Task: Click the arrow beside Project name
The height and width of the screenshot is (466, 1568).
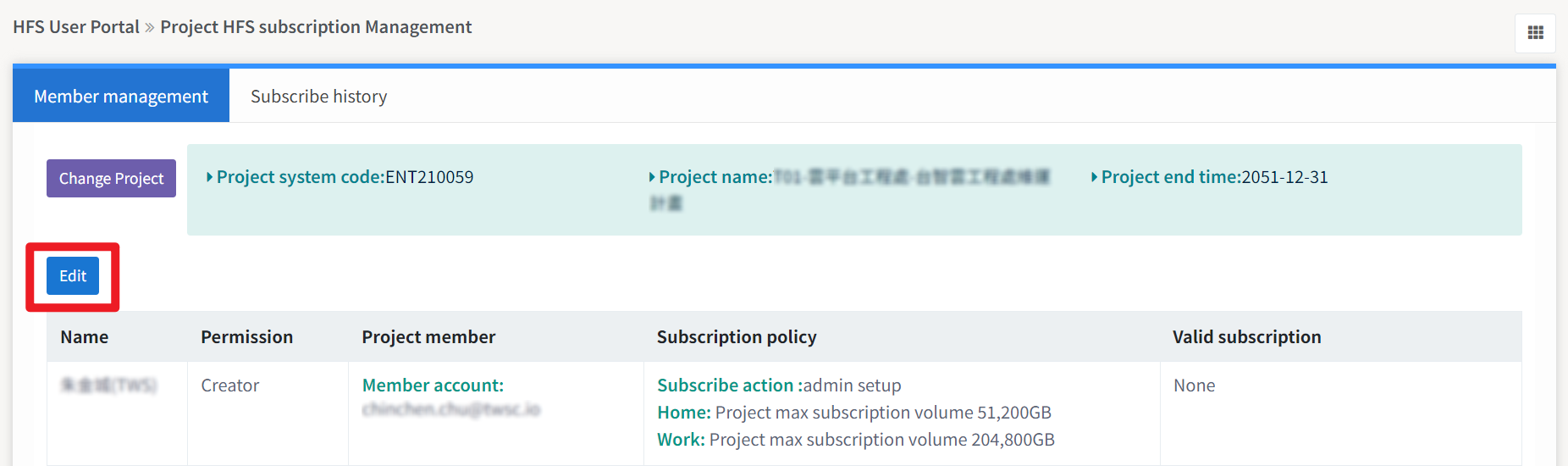Action: [652, 177]
